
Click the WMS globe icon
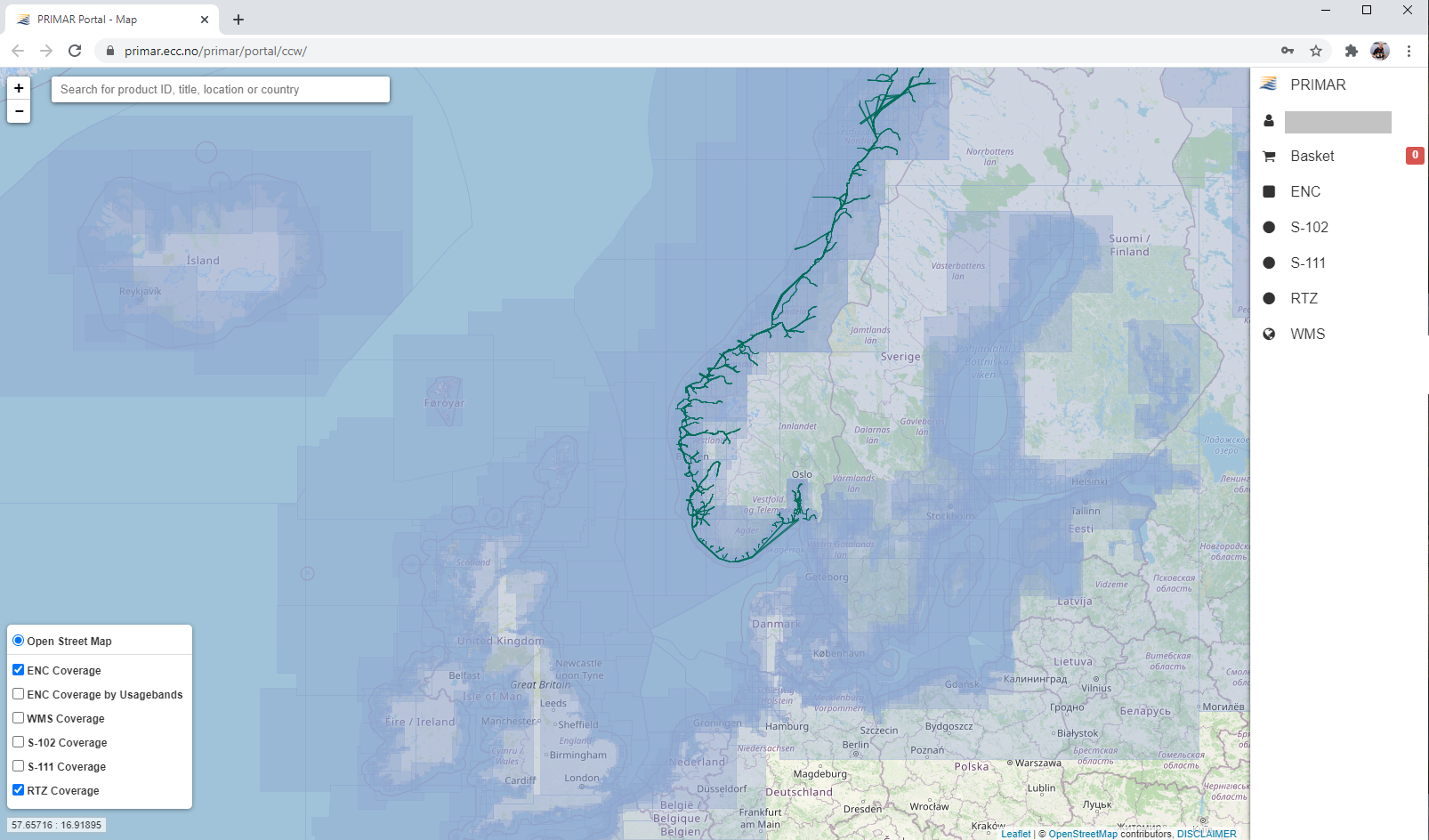1269,335
